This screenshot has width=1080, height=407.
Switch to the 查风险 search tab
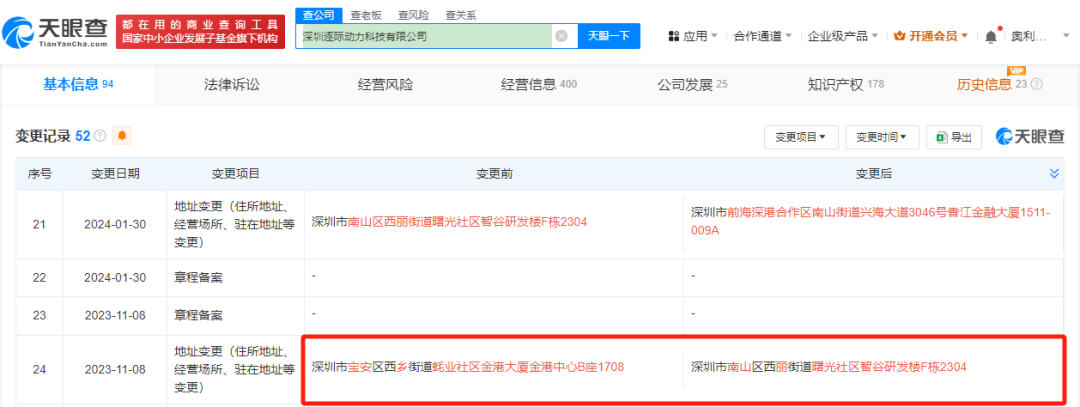point(413,14)
